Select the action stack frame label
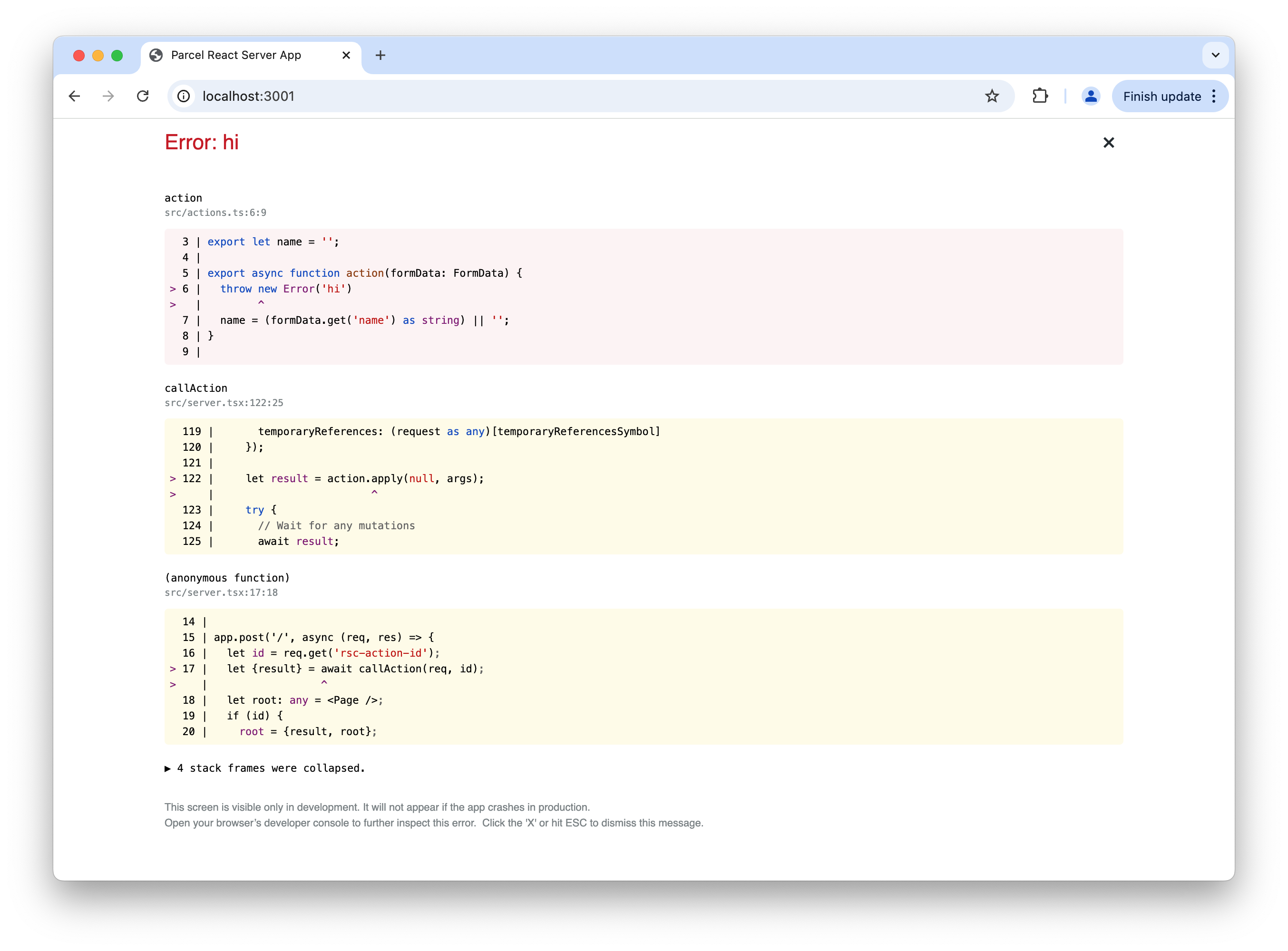Screen dimensions: 1288x951 pyautogui.click(x=183, y=197)
